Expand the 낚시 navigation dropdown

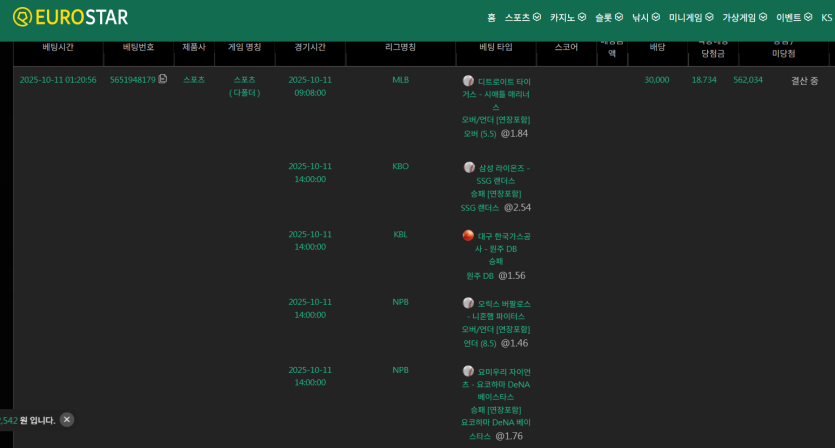pos(645,18)
